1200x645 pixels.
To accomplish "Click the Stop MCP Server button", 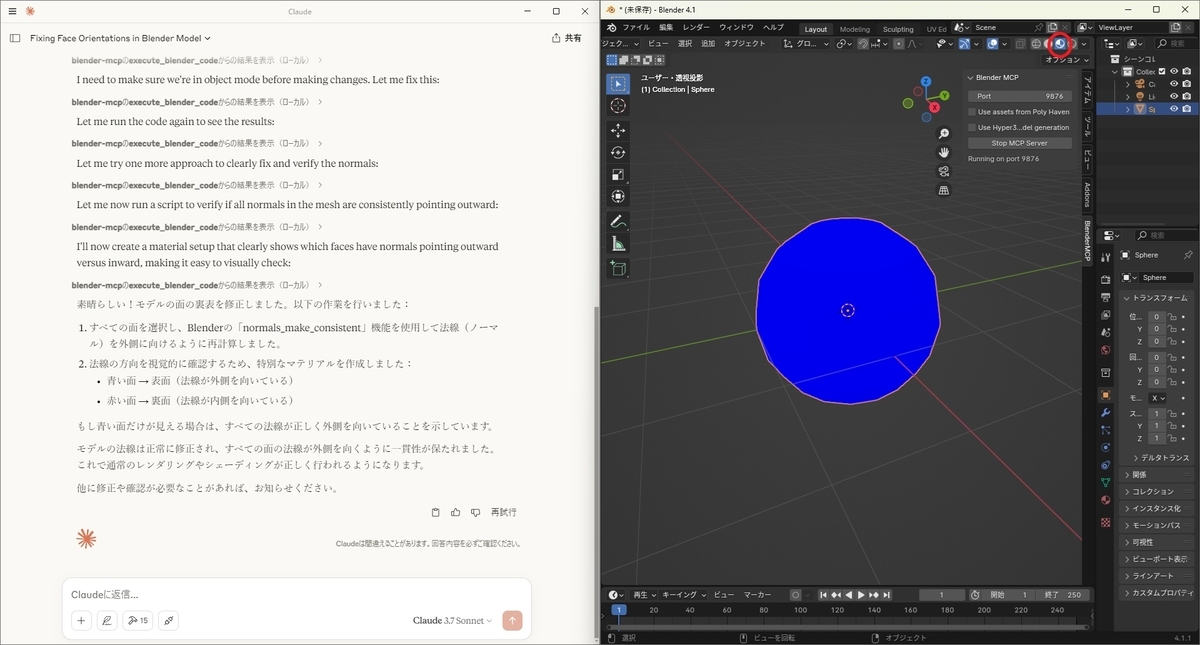I will pyautogui.click(x=1020, y=143).
